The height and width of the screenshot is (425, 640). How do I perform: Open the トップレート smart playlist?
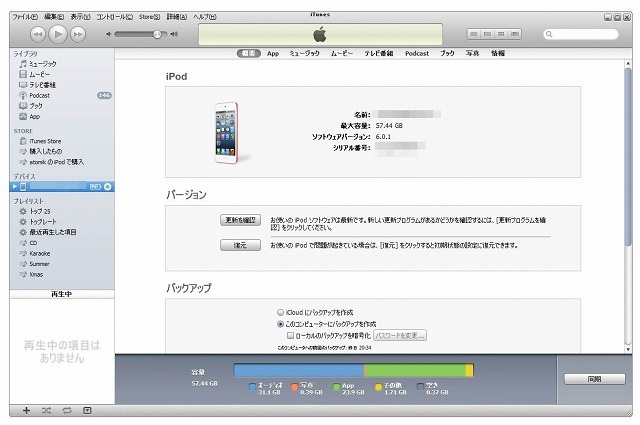62,222
